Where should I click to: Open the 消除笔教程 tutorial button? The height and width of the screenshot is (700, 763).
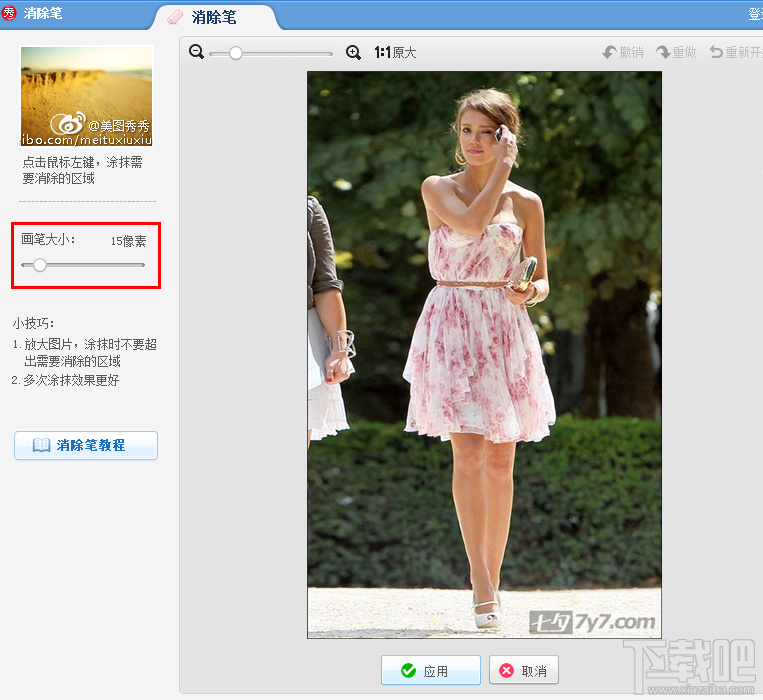point(86,445)
